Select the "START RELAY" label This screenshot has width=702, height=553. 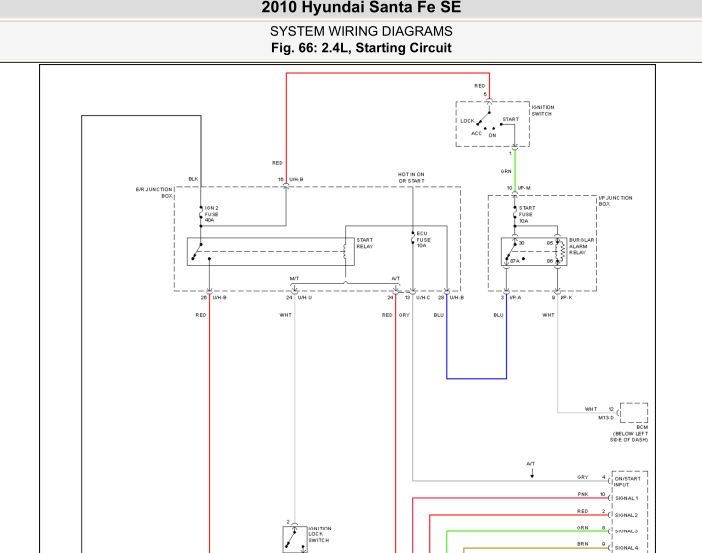pyautogui.click(x=364, y=243)
